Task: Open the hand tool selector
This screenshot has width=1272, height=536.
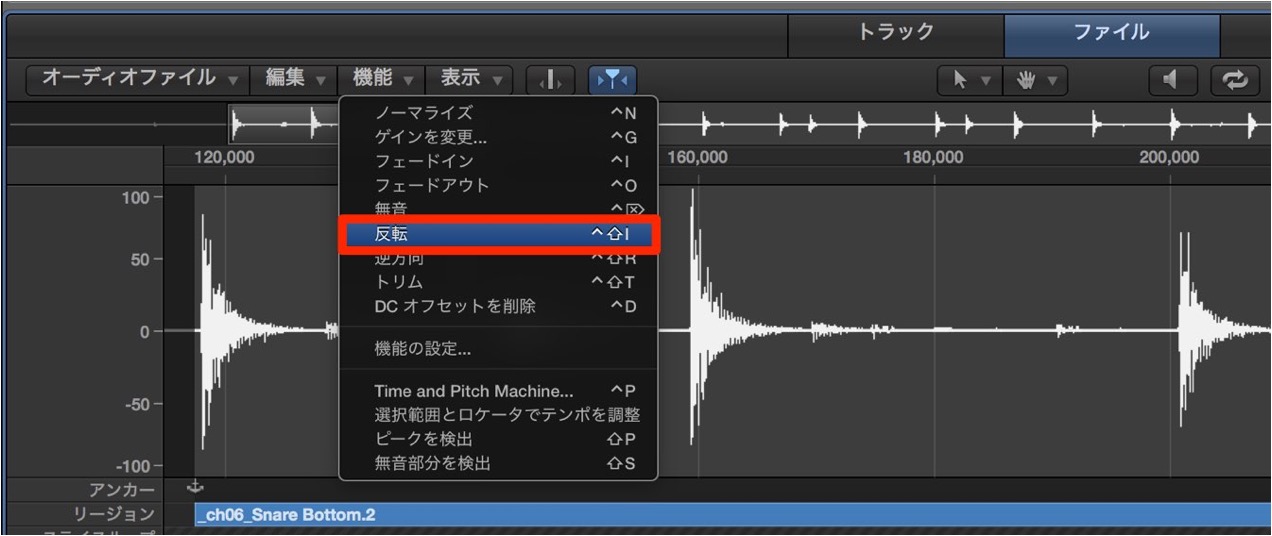Action: pyautogui.click(x=1034, y=80)
